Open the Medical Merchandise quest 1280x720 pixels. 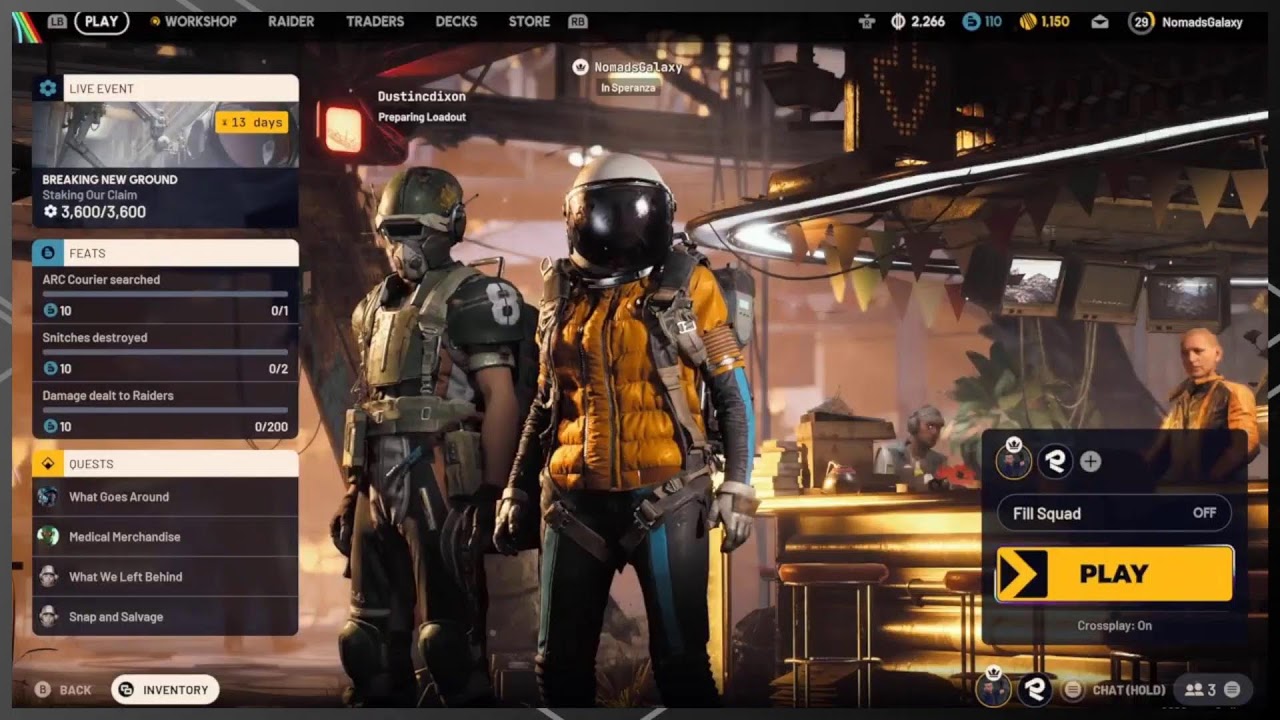click(166, 537)
